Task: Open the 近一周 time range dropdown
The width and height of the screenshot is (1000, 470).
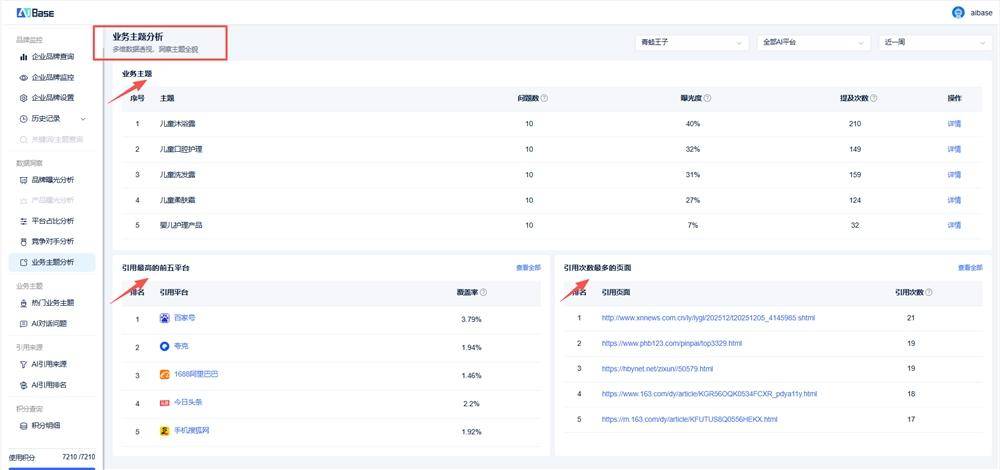Action: click(934, 43)
